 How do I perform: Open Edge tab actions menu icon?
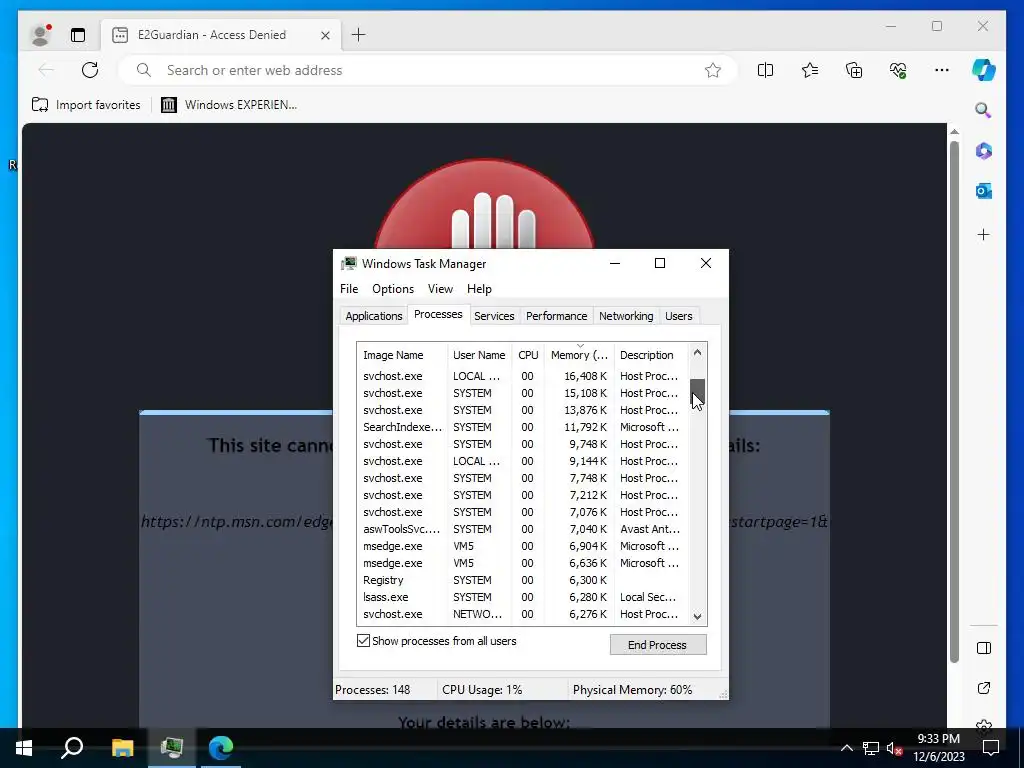point(78,35)
